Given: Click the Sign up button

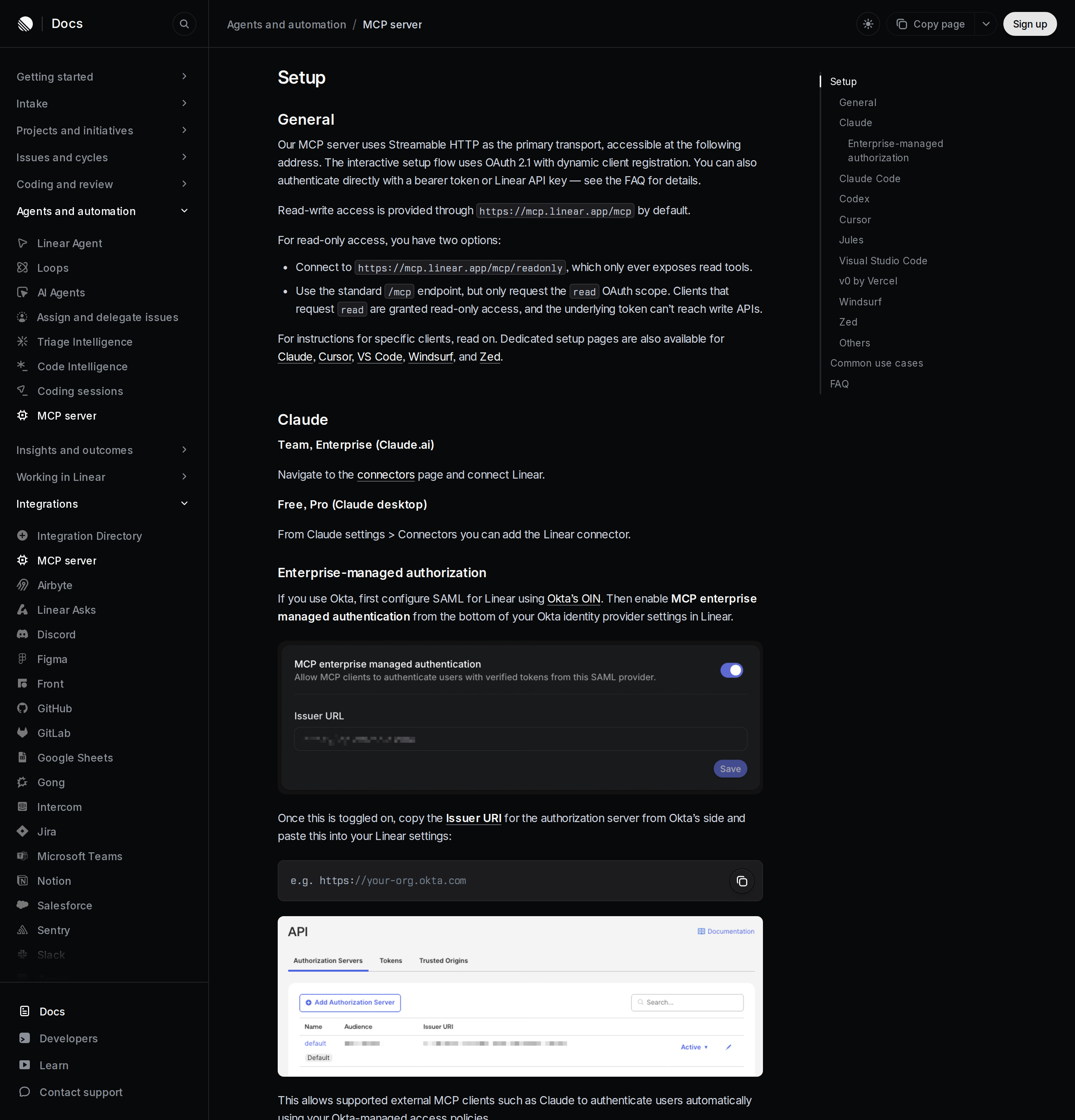Looking at the screenshot, I should tap(1029, 24).
